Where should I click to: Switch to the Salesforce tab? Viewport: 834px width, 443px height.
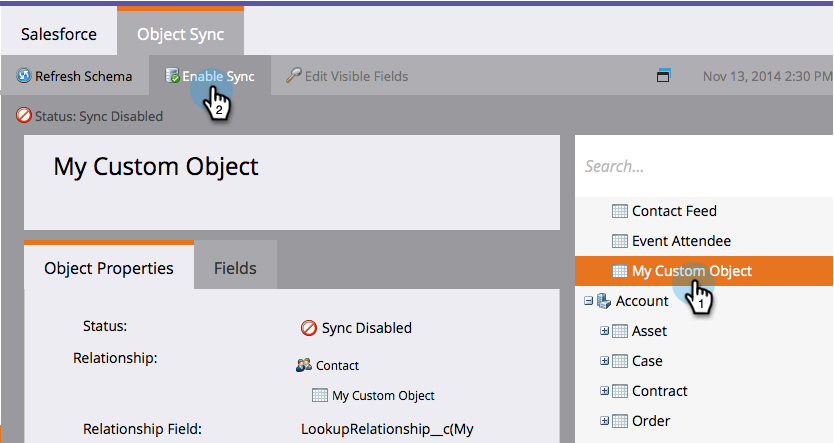(59, 34)
